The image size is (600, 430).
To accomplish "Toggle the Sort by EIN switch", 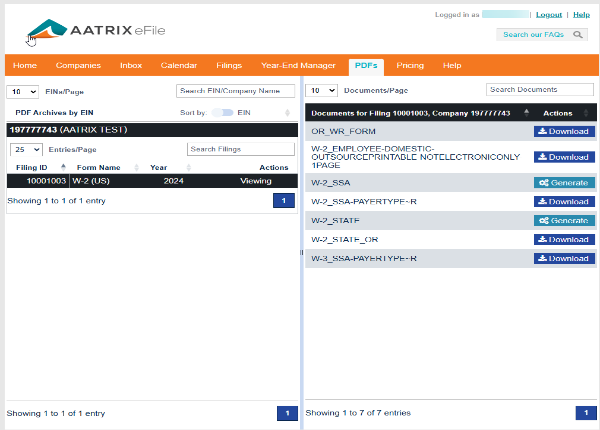I will point(221,113).
